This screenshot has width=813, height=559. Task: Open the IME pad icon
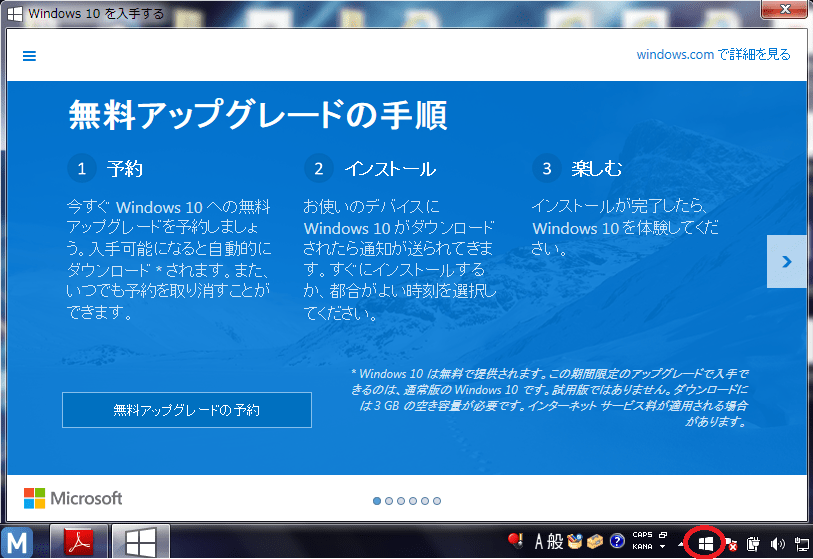[574, 541]
